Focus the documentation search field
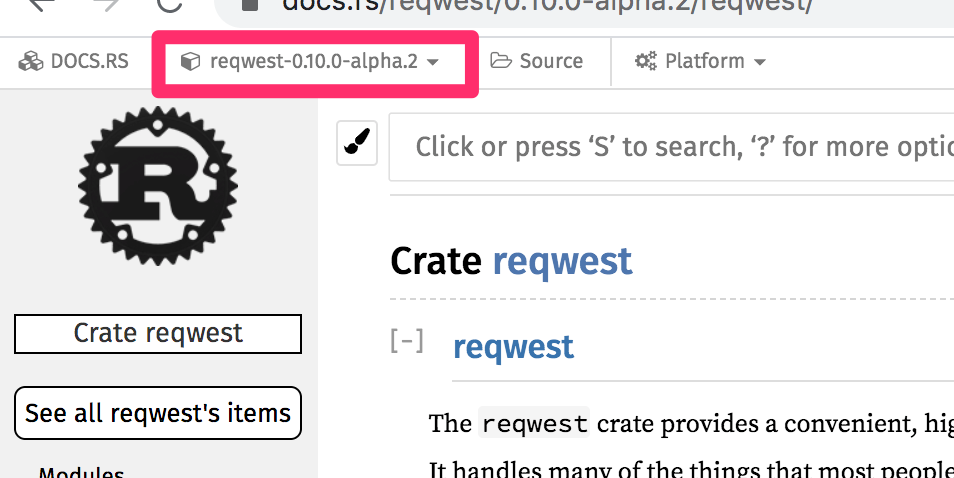This screenshot has height=478, width=954. 671,147
